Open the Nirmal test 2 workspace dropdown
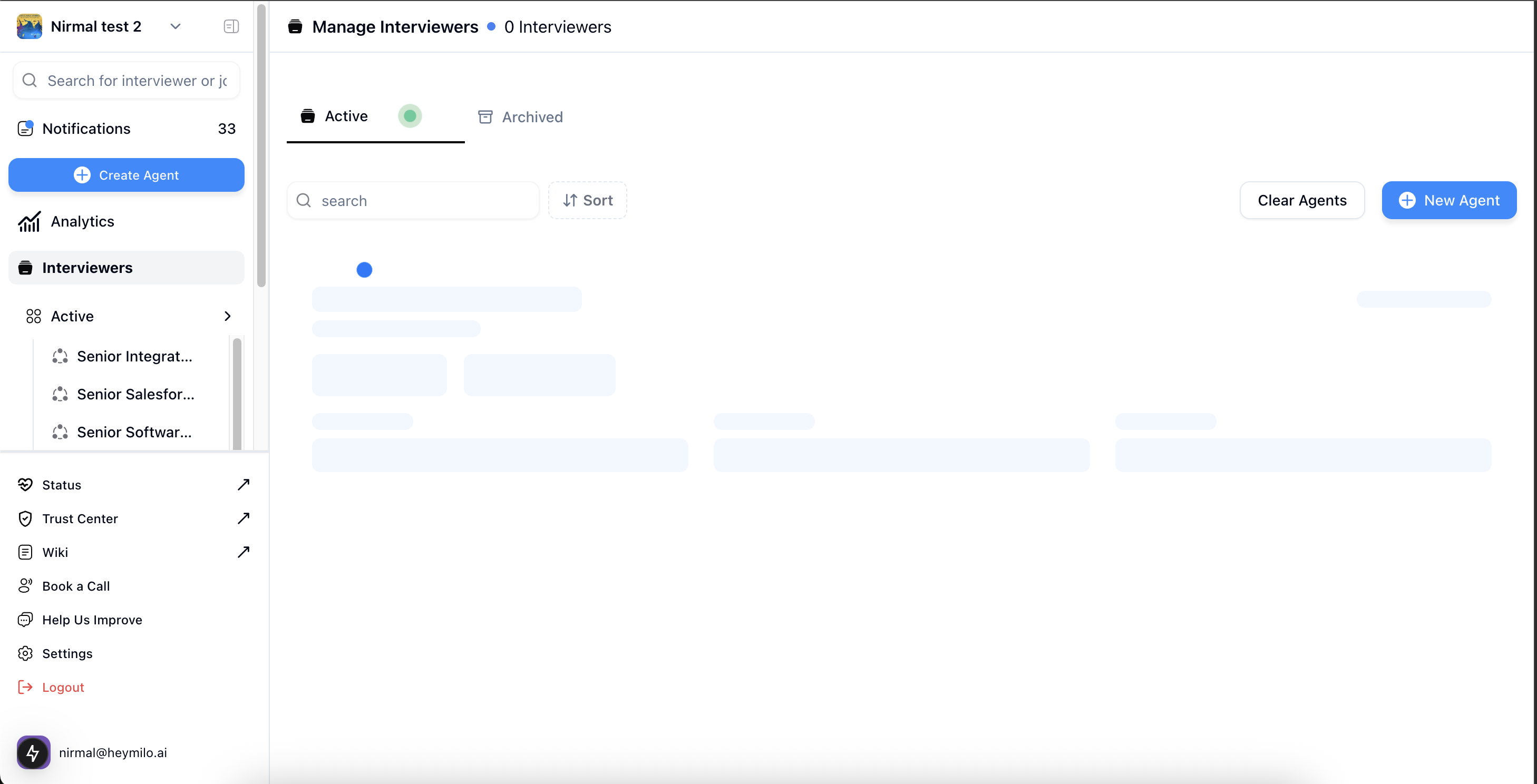Image resolution: width=1537 pixels, height=784 pixels. pos(175,26)
